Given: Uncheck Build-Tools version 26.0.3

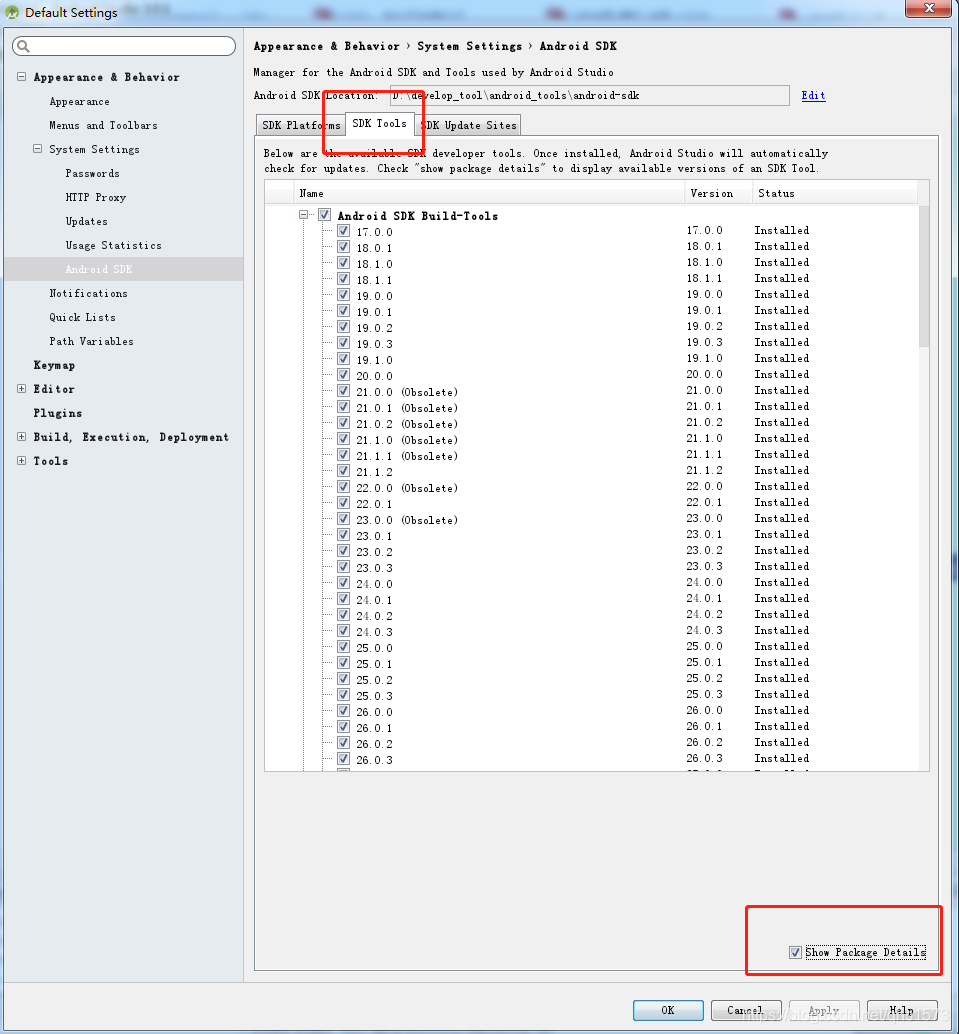Looking at the screenshot, I should [x=343, y=758].
